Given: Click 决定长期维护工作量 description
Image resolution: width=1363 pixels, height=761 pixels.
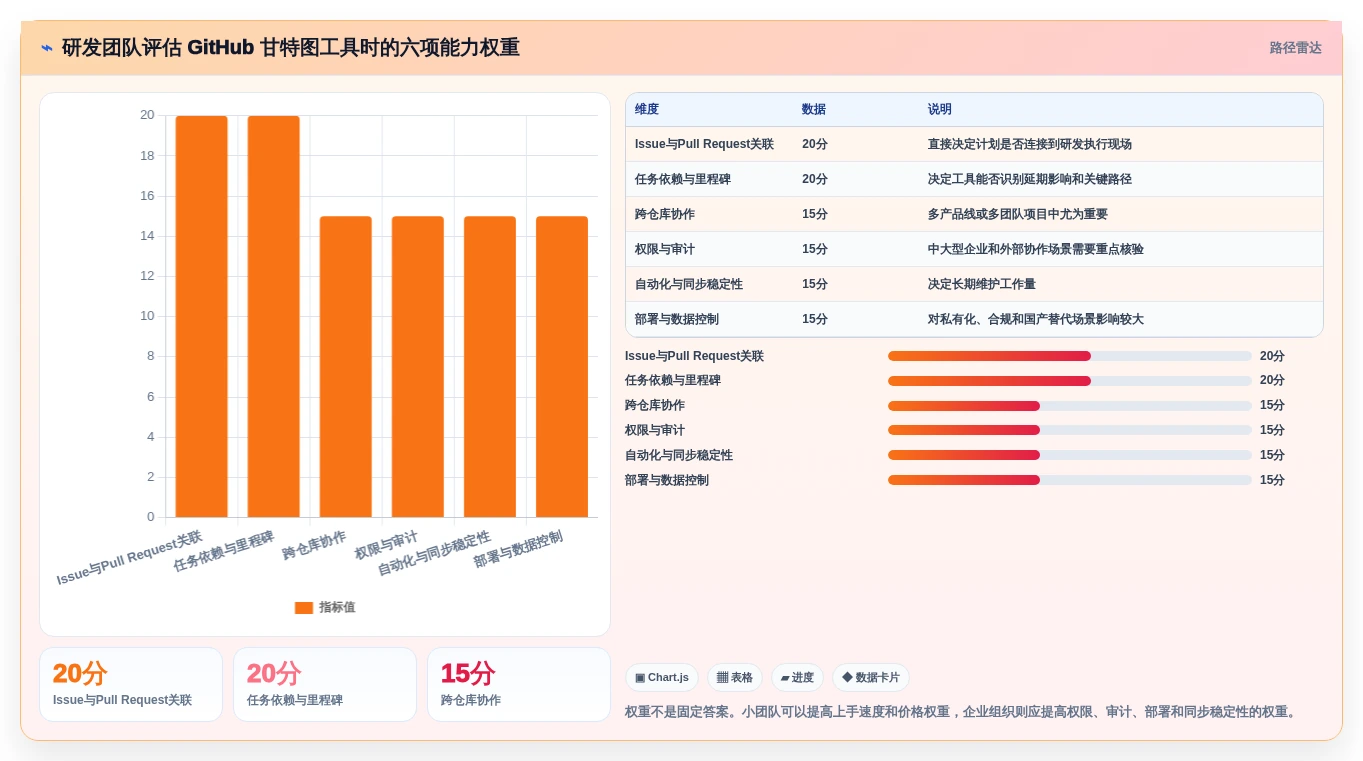Looking at the screenshot, I should 982,284.
